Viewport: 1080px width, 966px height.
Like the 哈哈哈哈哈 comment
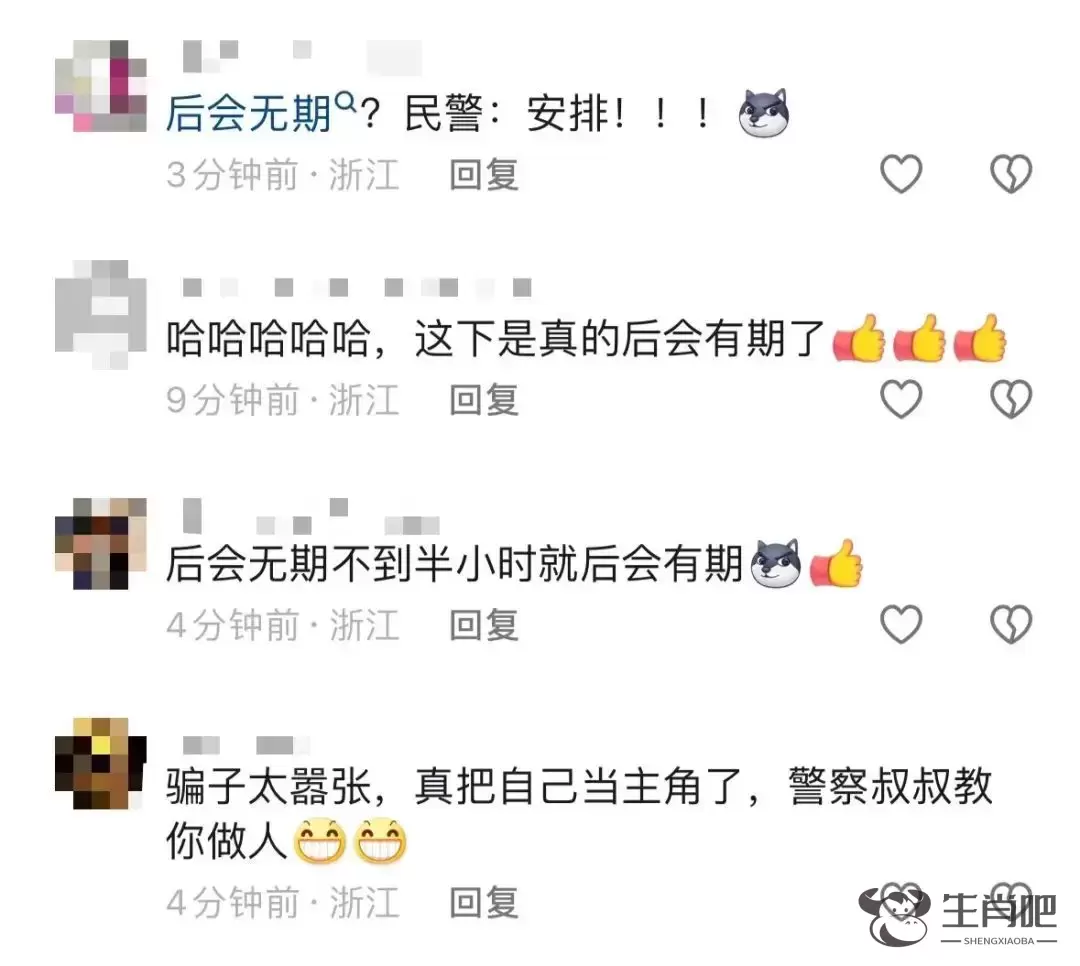tap(901, 399)
